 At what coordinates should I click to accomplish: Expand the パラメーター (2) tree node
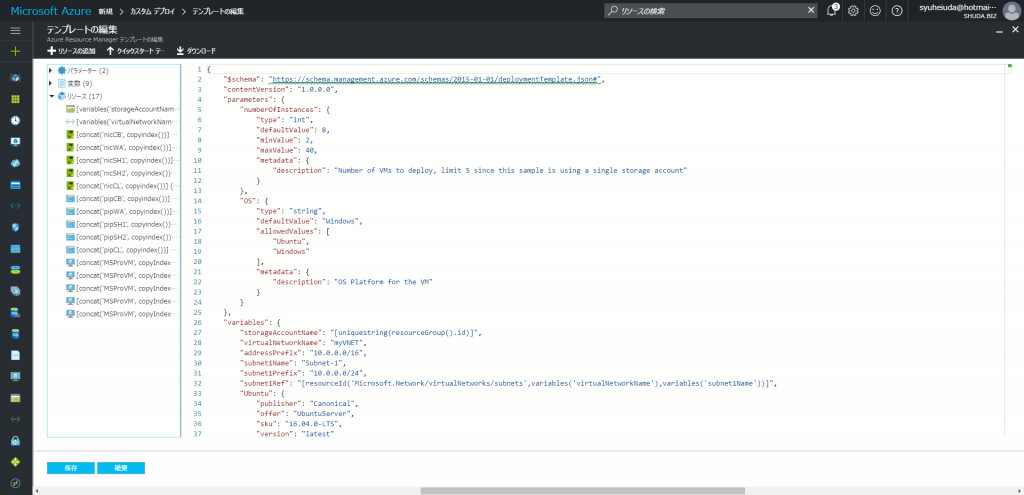[50, 70]
